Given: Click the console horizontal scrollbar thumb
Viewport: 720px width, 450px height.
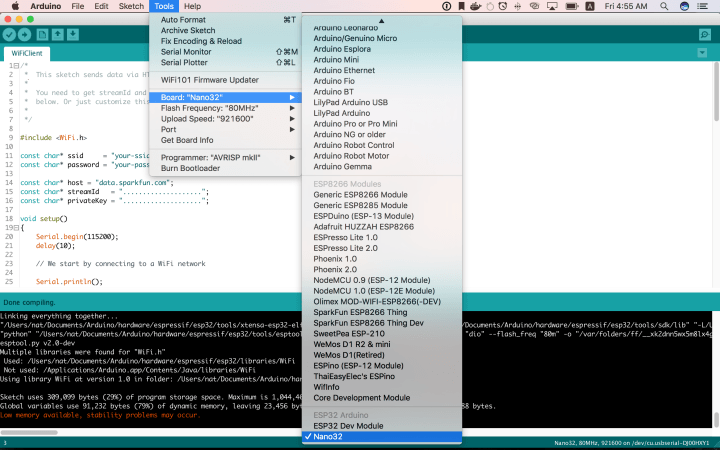Looking at the screenshot, I should click(x=29, y=433).
